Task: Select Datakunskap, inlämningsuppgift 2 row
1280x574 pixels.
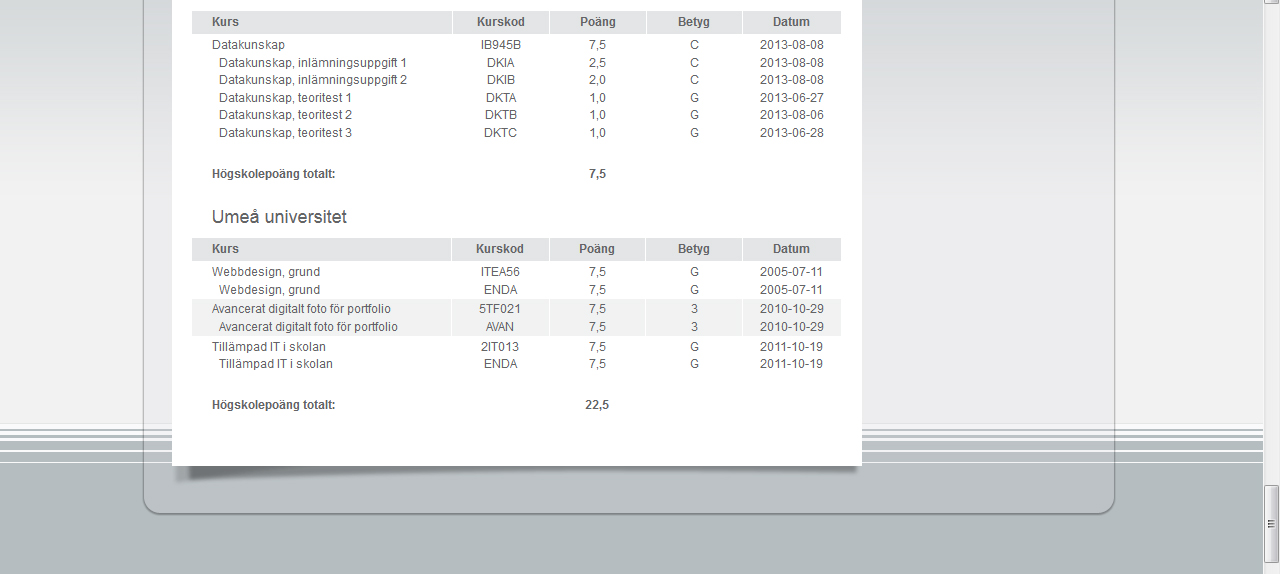Action: (312, 80)
